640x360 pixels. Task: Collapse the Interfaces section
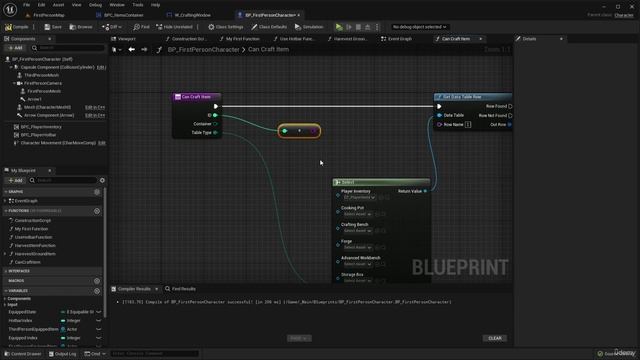[6, 271]
